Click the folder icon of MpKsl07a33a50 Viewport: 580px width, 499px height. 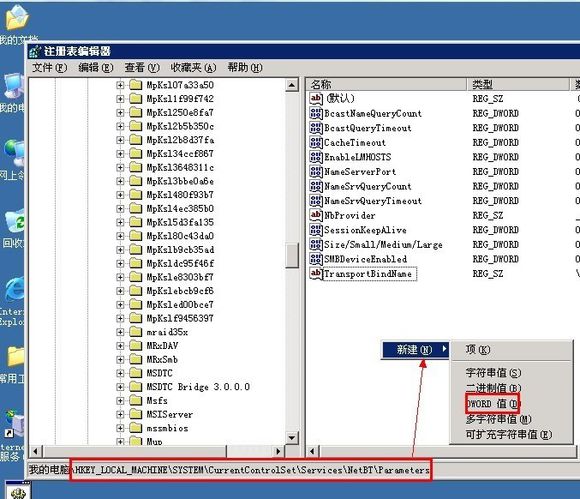coord(136,85)
